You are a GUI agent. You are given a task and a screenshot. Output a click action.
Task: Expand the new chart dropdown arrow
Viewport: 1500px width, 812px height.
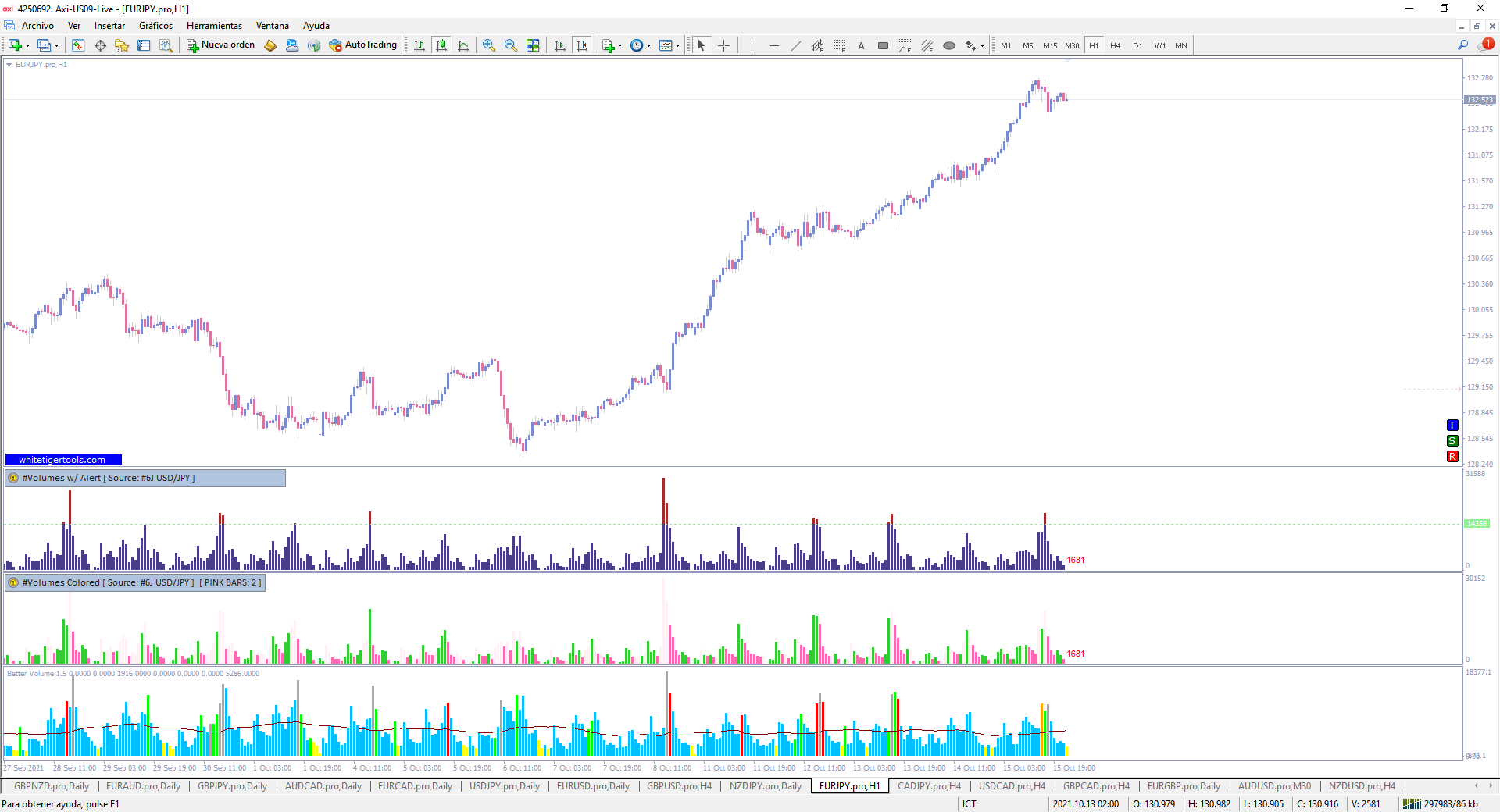point(27,46)
